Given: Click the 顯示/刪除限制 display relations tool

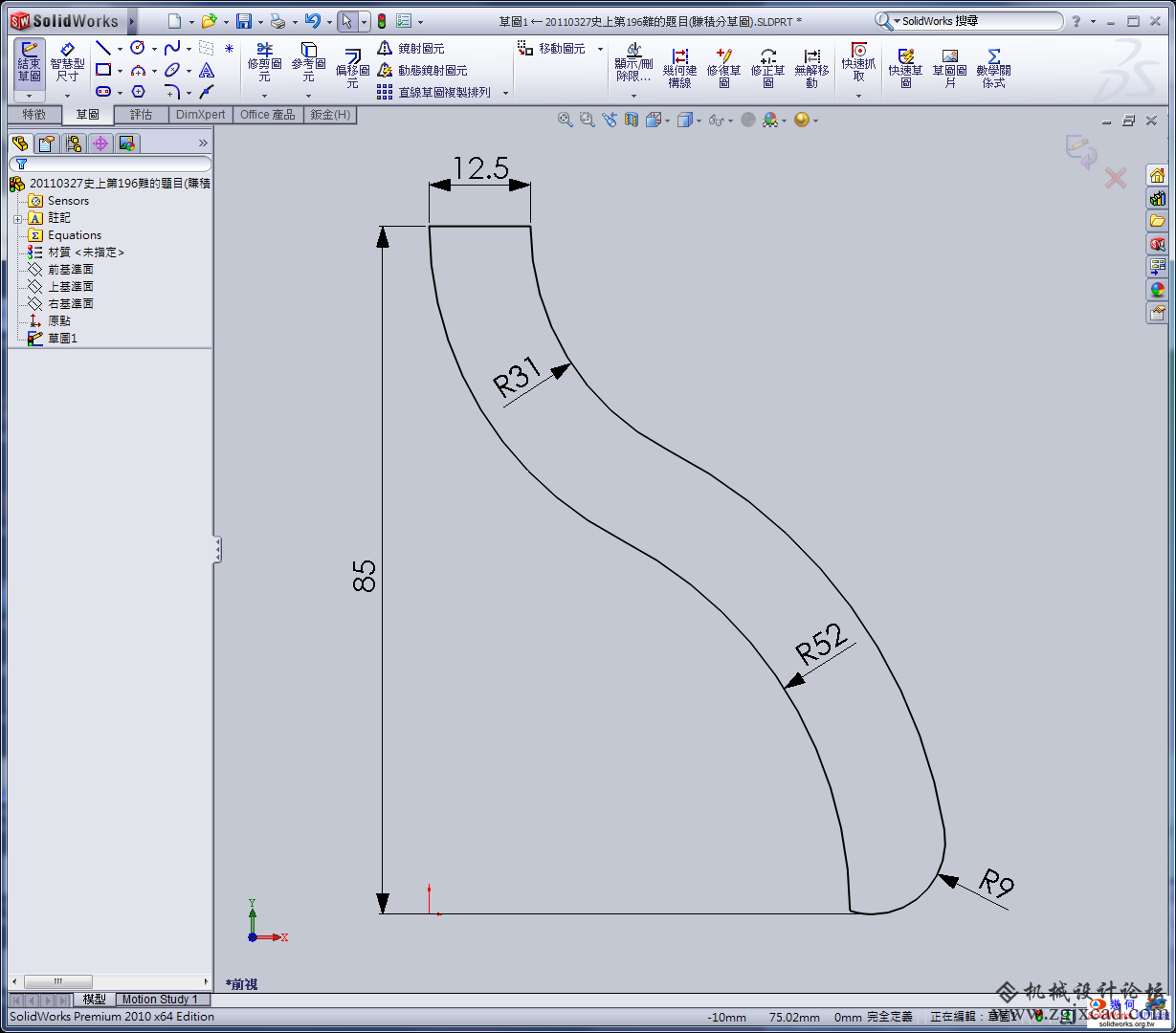Looking at the screenshot, I should coord(633,64).
